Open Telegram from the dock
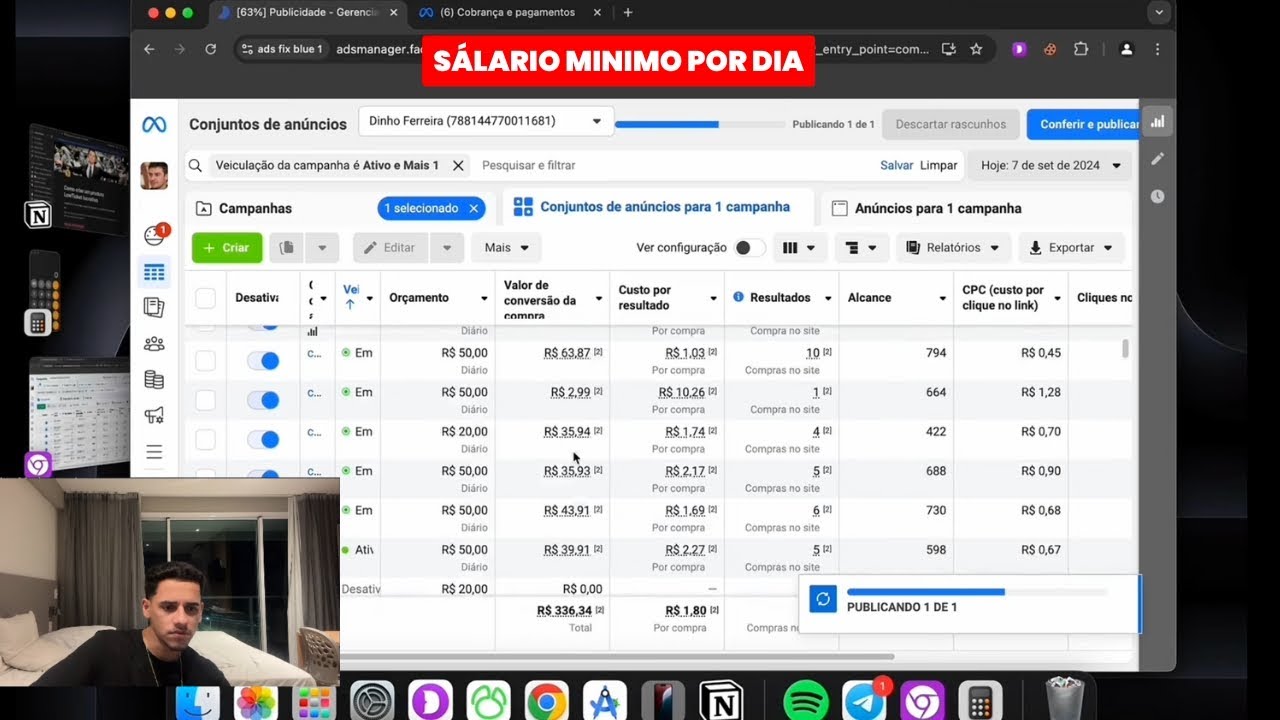Screen dimensions: 1280x720 click(864, 702)
